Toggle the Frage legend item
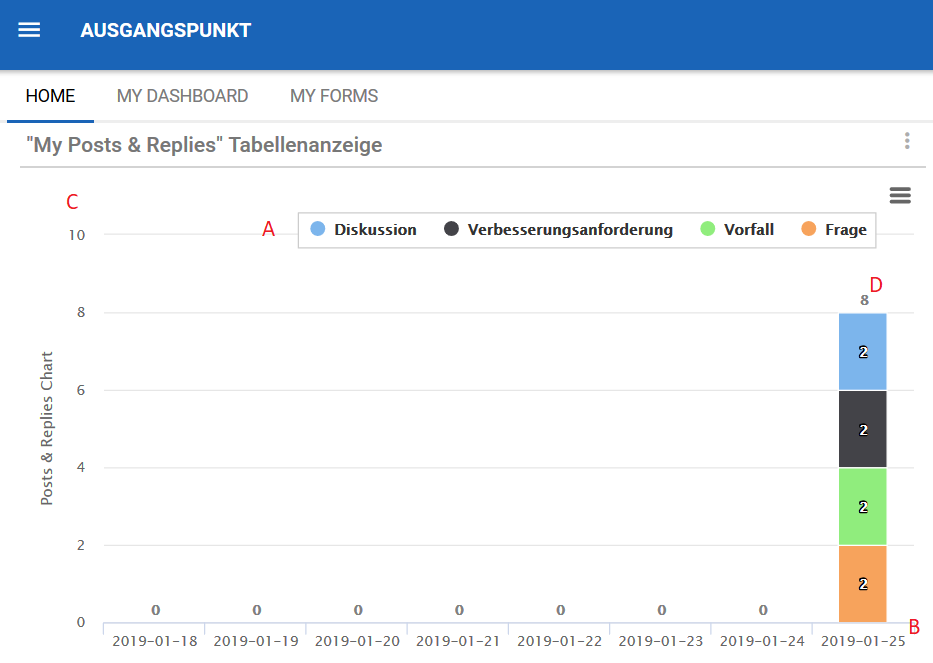The height and width of the screenshot is (663, 933). coord(845,230)
